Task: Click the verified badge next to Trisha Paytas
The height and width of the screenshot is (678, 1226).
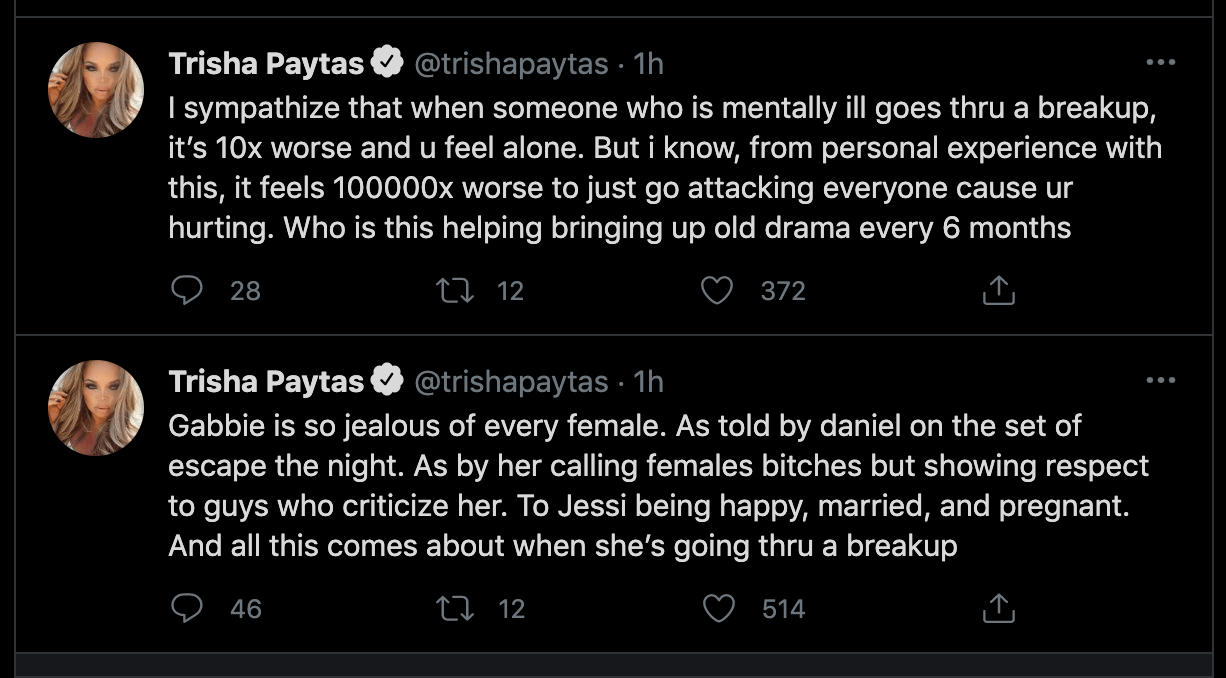Action: pos(386,62)
